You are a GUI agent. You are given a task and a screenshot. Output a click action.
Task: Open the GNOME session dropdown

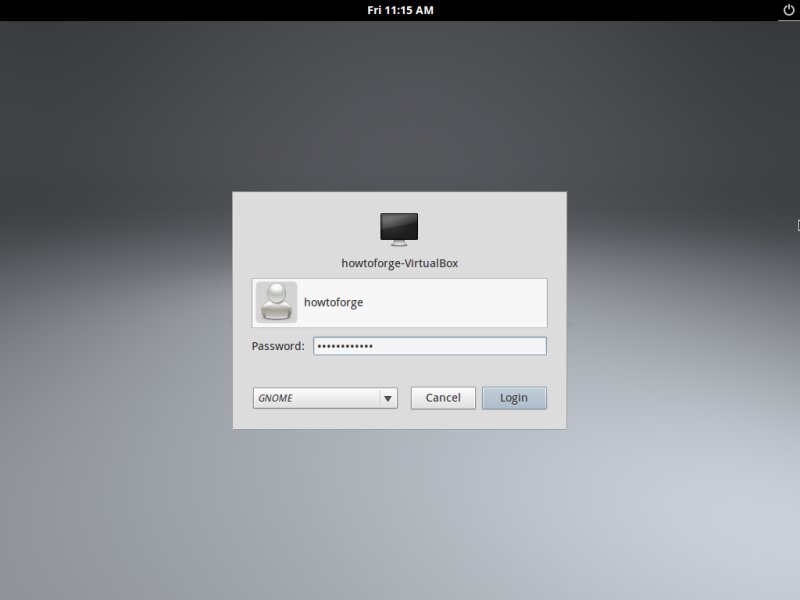pos(325,398)
